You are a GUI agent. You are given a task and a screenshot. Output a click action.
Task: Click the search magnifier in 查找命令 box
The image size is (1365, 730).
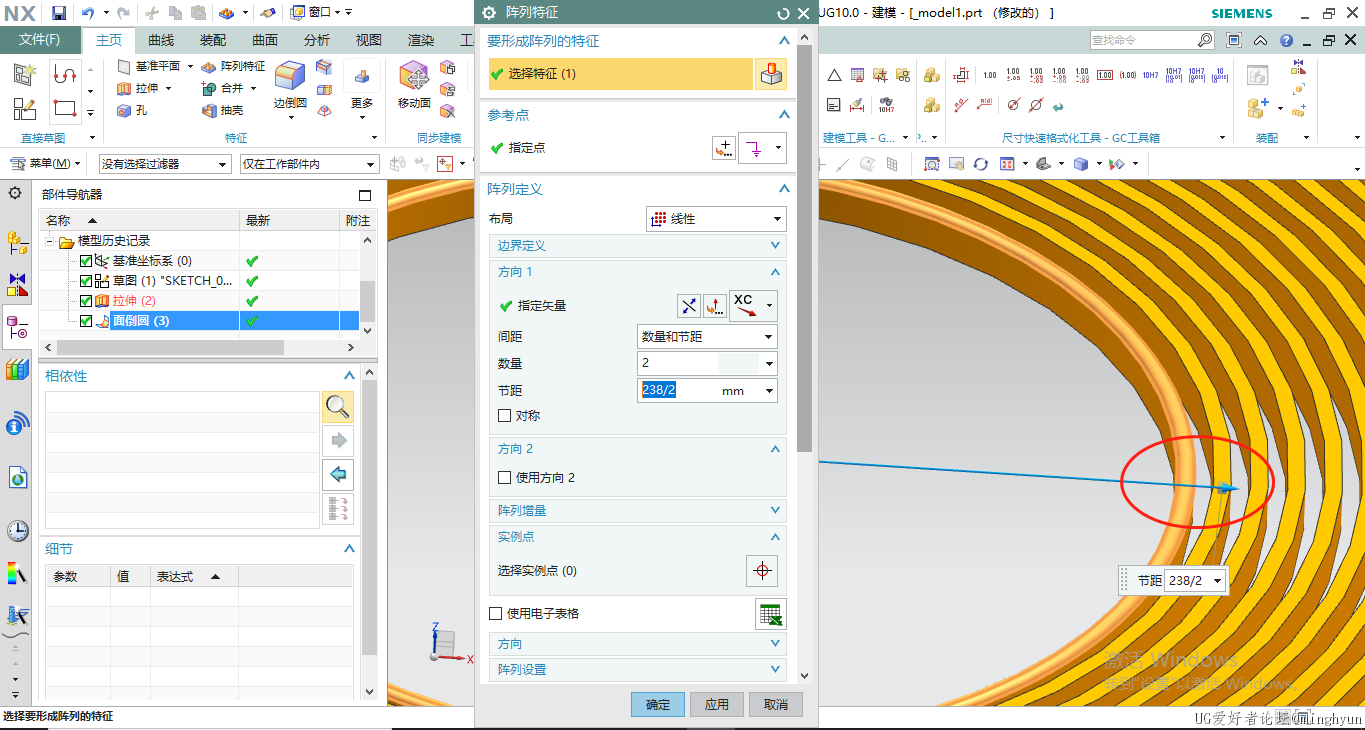(x=1204, y=40)
